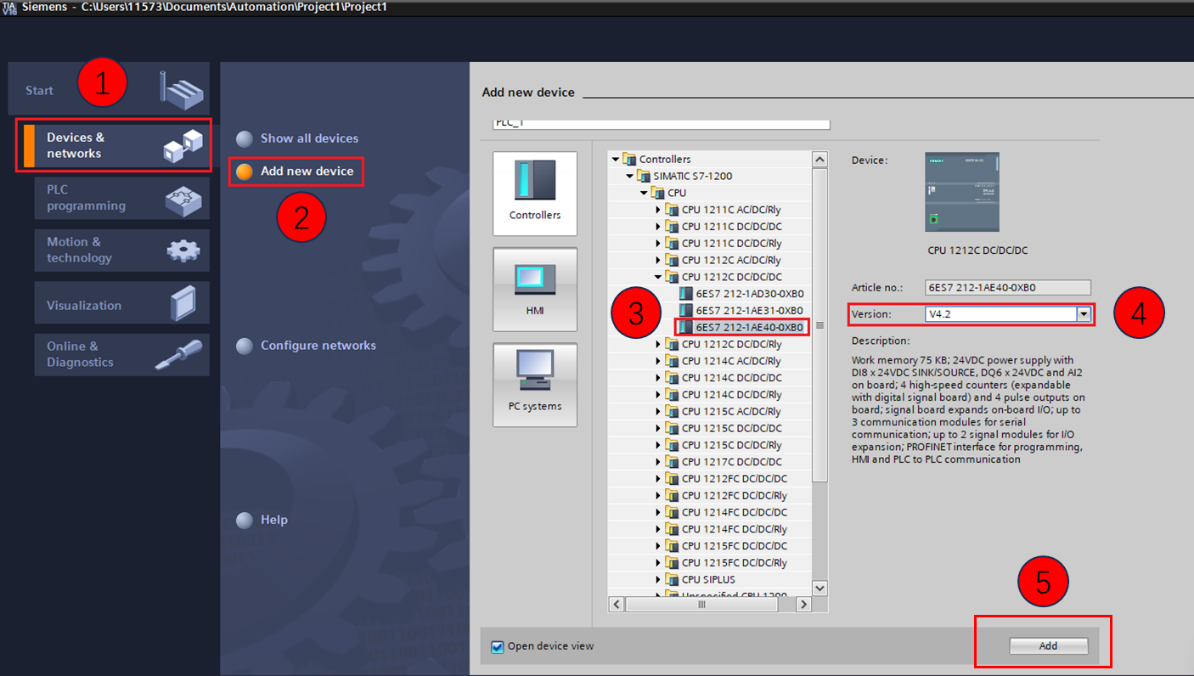Select CPU 1215FC DC/DC/DC folder
This screenshot has width=1194, height=676.
(726, 546)
